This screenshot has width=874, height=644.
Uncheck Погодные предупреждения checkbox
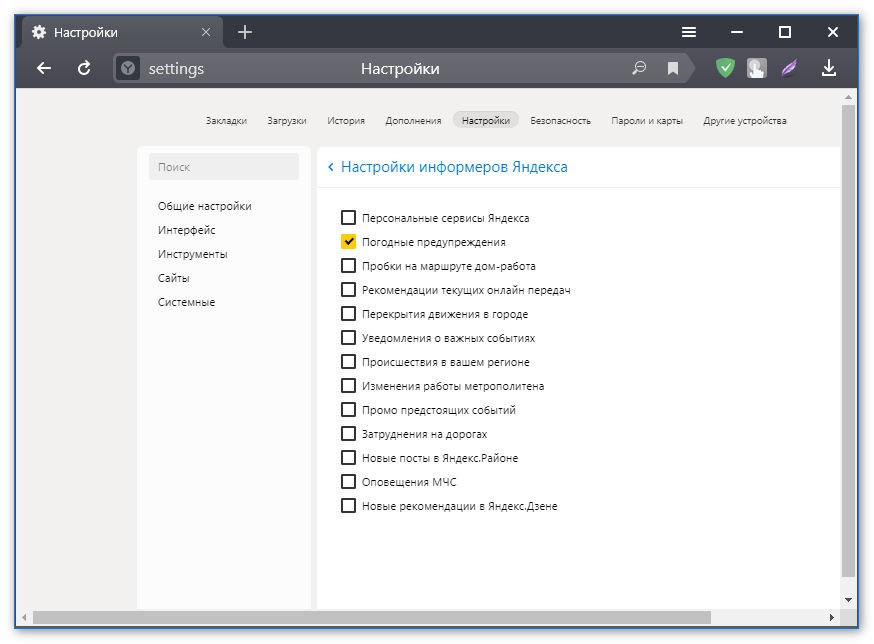[x=348, y=242]
